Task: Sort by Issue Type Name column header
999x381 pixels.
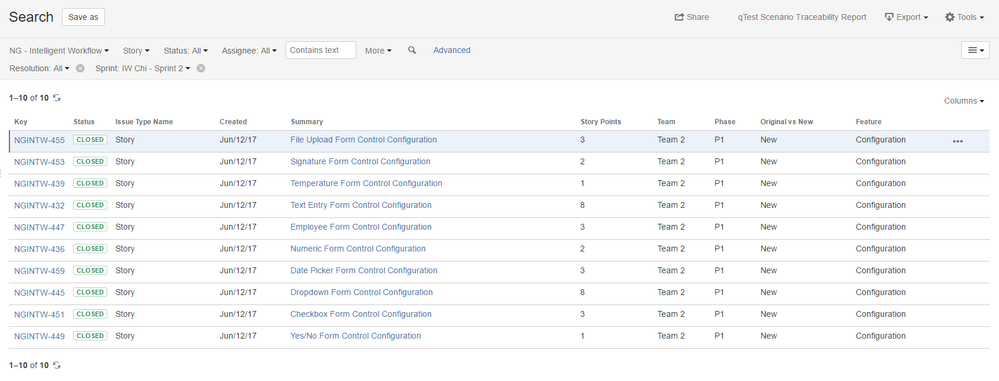Action: (x=144, y=122)
